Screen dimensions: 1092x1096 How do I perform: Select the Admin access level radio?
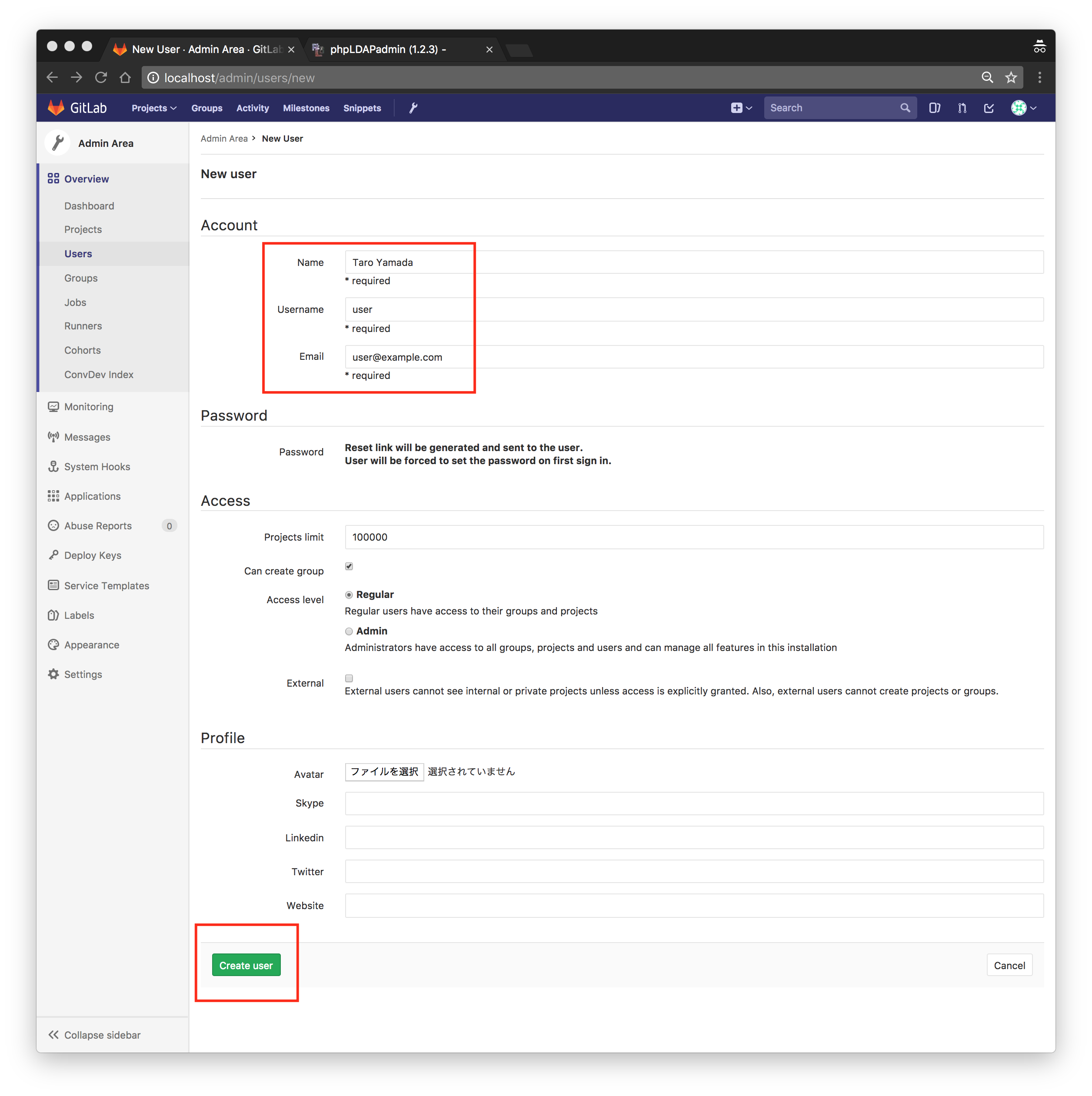click(x=349, y=631)
